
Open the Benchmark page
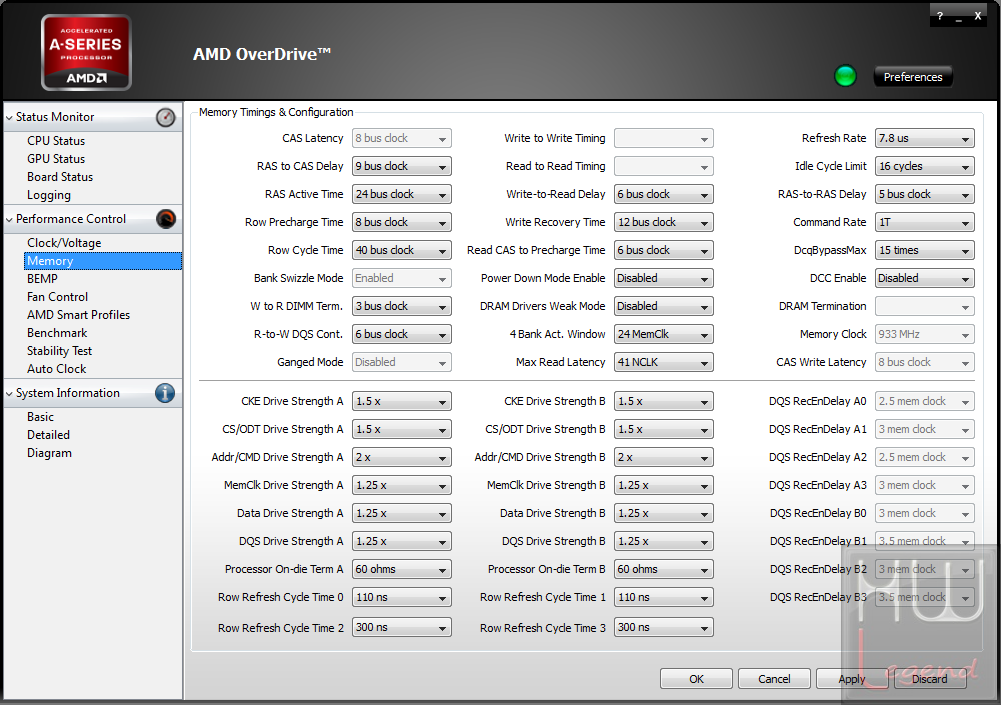coord(57,333)
